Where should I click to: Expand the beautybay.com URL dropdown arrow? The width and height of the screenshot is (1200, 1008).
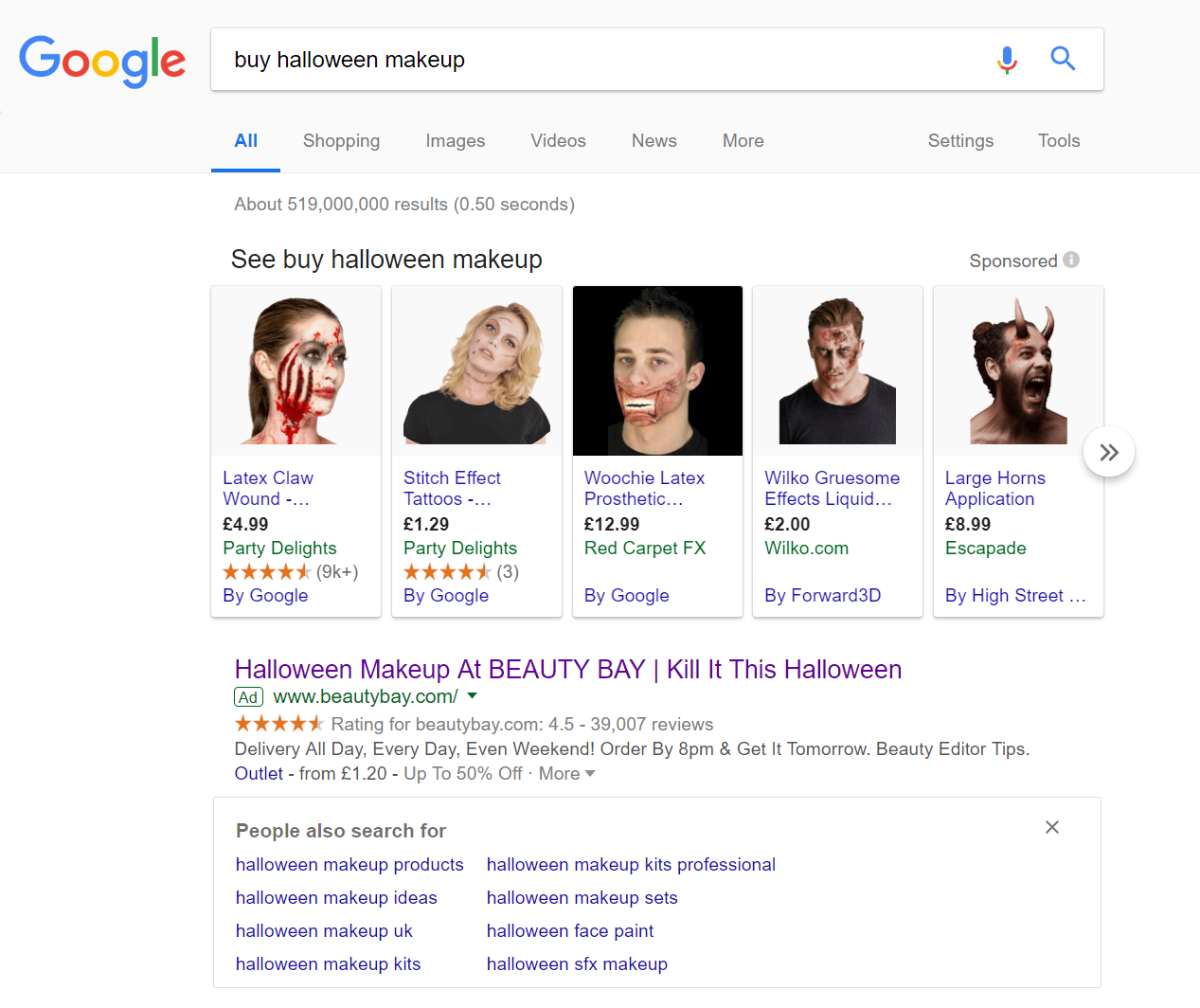click(473, 696)
